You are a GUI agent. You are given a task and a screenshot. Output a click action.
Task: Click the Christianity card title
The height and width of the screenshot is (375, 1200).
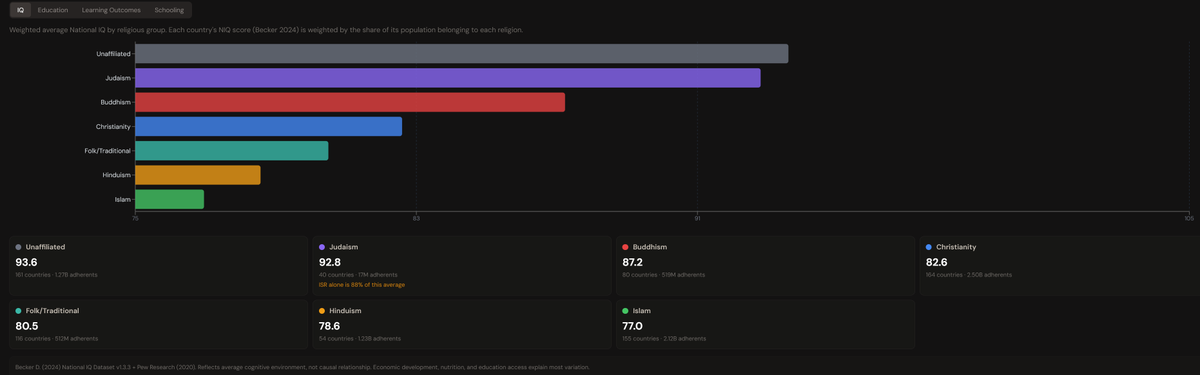pos(956,247)
